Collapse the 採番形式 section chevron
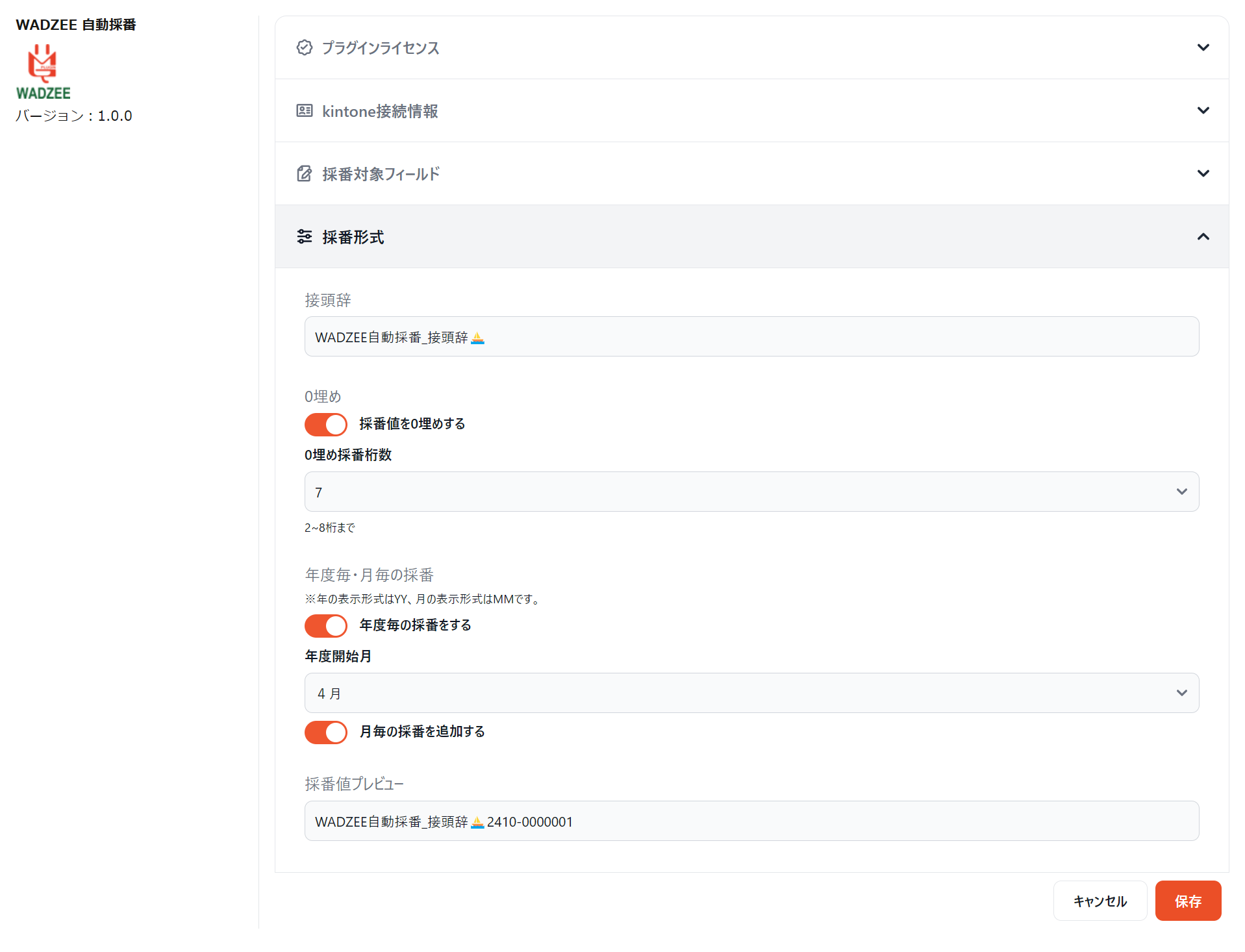 click(x=1203, y=236)
